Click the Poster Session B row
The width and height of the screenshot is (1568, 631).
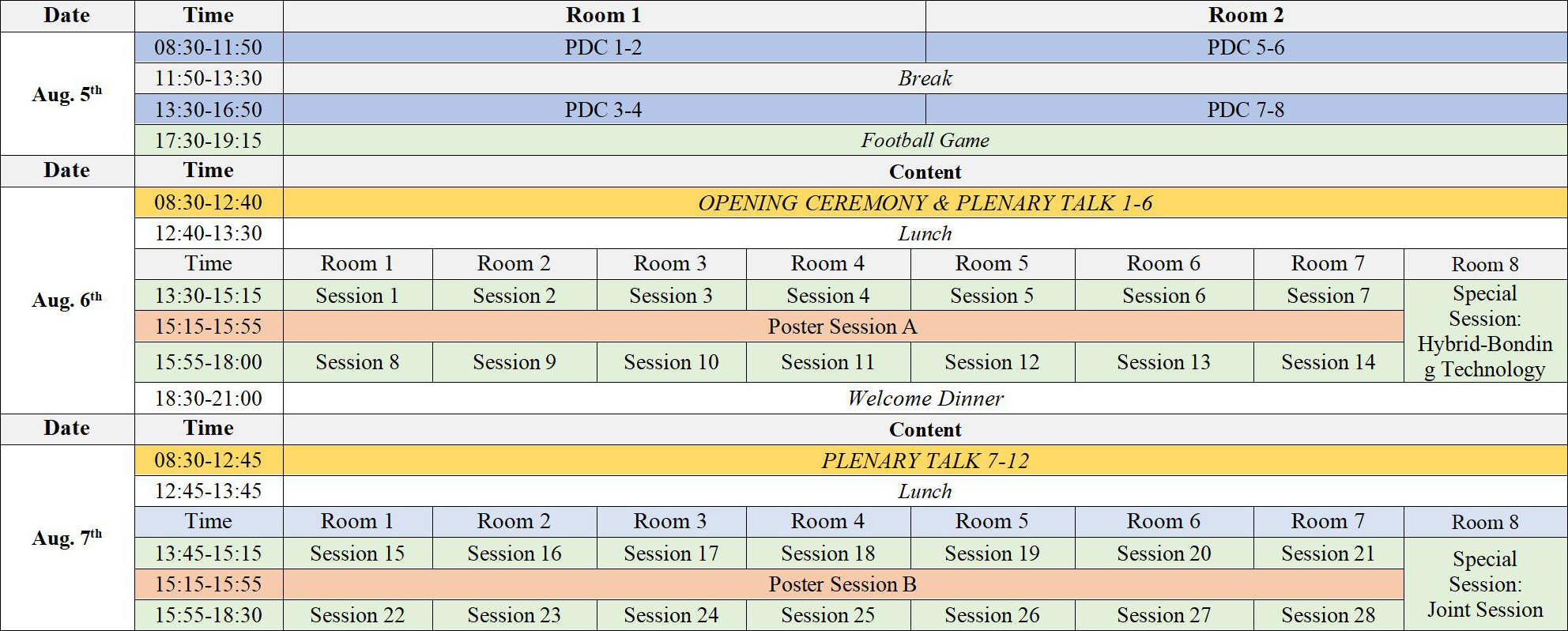point(843,584)
